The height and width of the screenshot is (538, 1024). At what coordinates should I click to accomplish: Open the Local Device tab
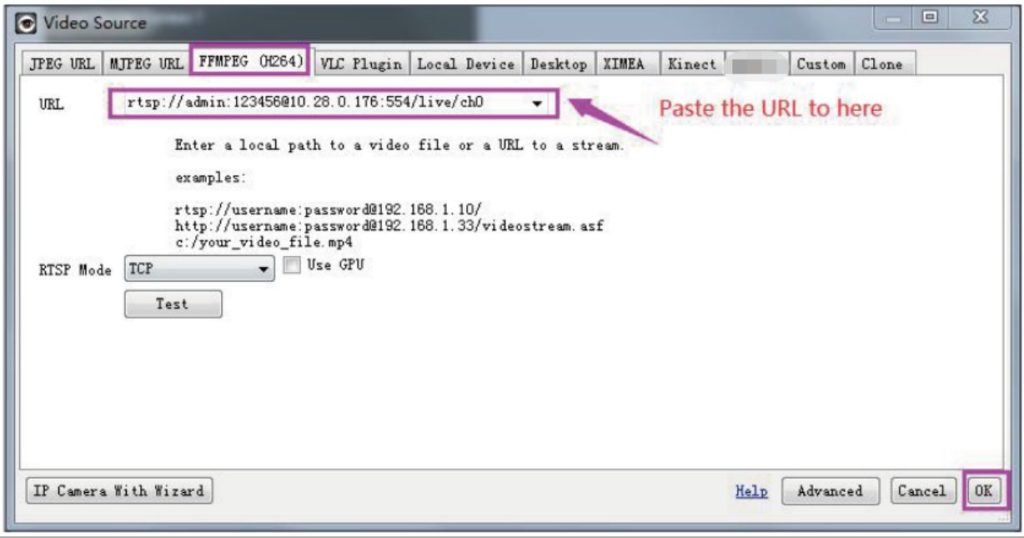[x=466, y=64]
